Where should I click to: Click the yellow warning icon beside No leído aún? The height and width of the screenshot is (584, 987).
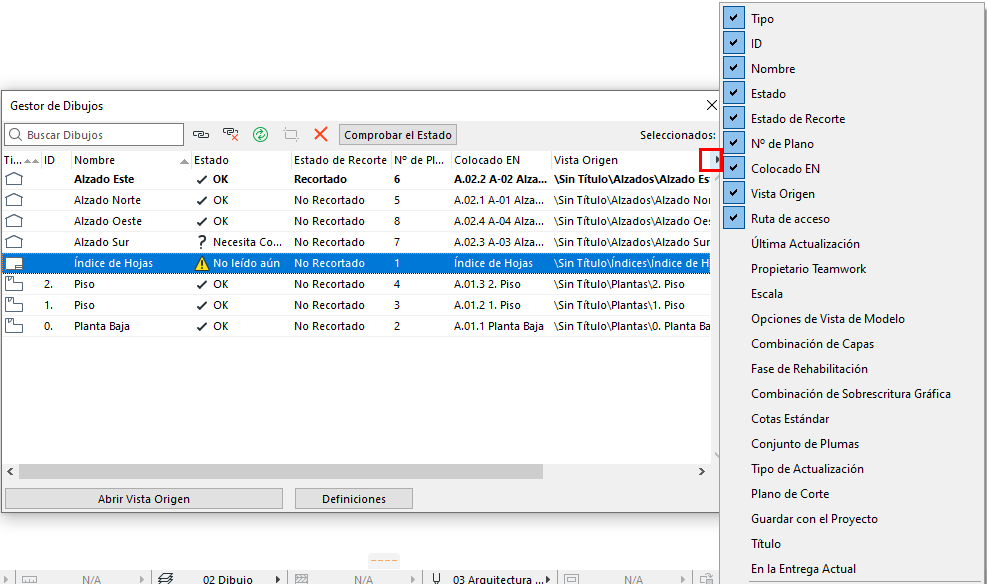coord(201,263)
